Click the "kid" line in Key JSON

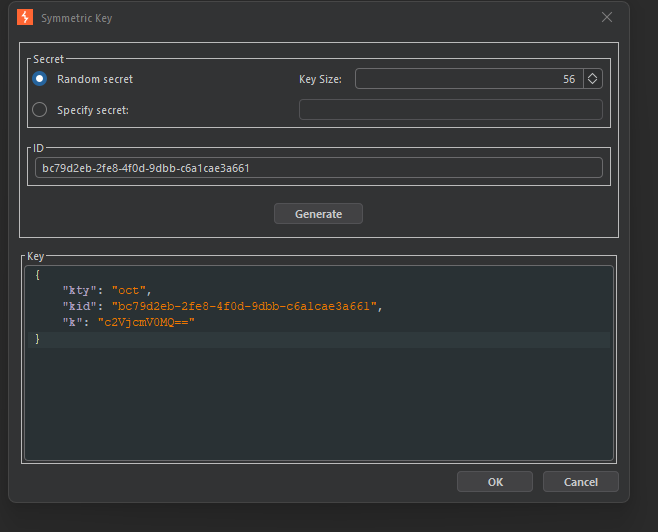pyautogui.click(x=222, y=306)
